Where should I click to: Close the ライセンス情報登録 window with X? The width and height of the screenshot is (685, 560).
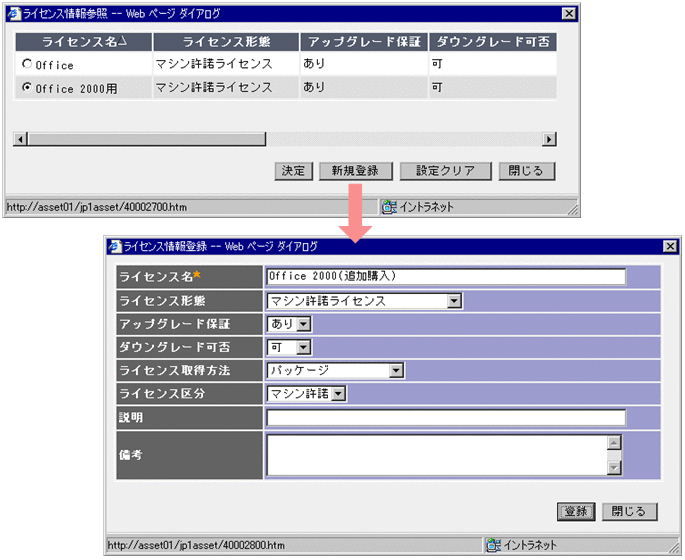click(x=670, y=246)
